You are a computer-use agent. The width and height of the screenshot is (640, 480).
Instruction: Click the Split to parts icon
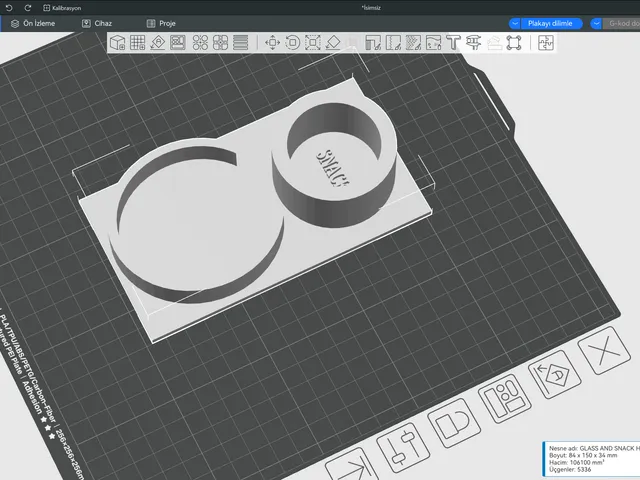tap(220, 42)
